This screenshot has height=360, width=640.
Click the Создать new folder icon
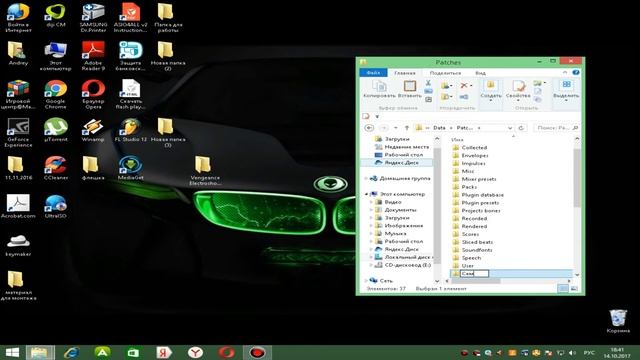490,85
